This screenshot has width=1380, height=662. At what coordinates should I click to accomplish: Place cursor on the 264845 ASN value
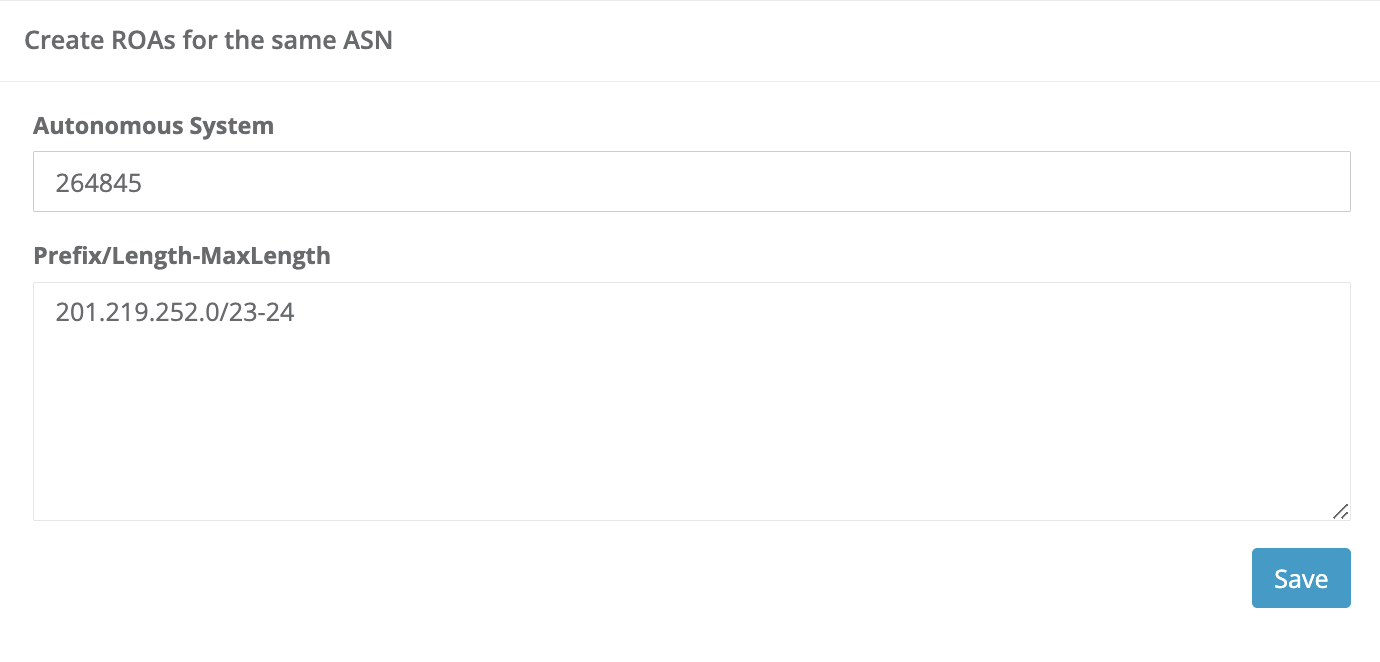pos(98,183)
